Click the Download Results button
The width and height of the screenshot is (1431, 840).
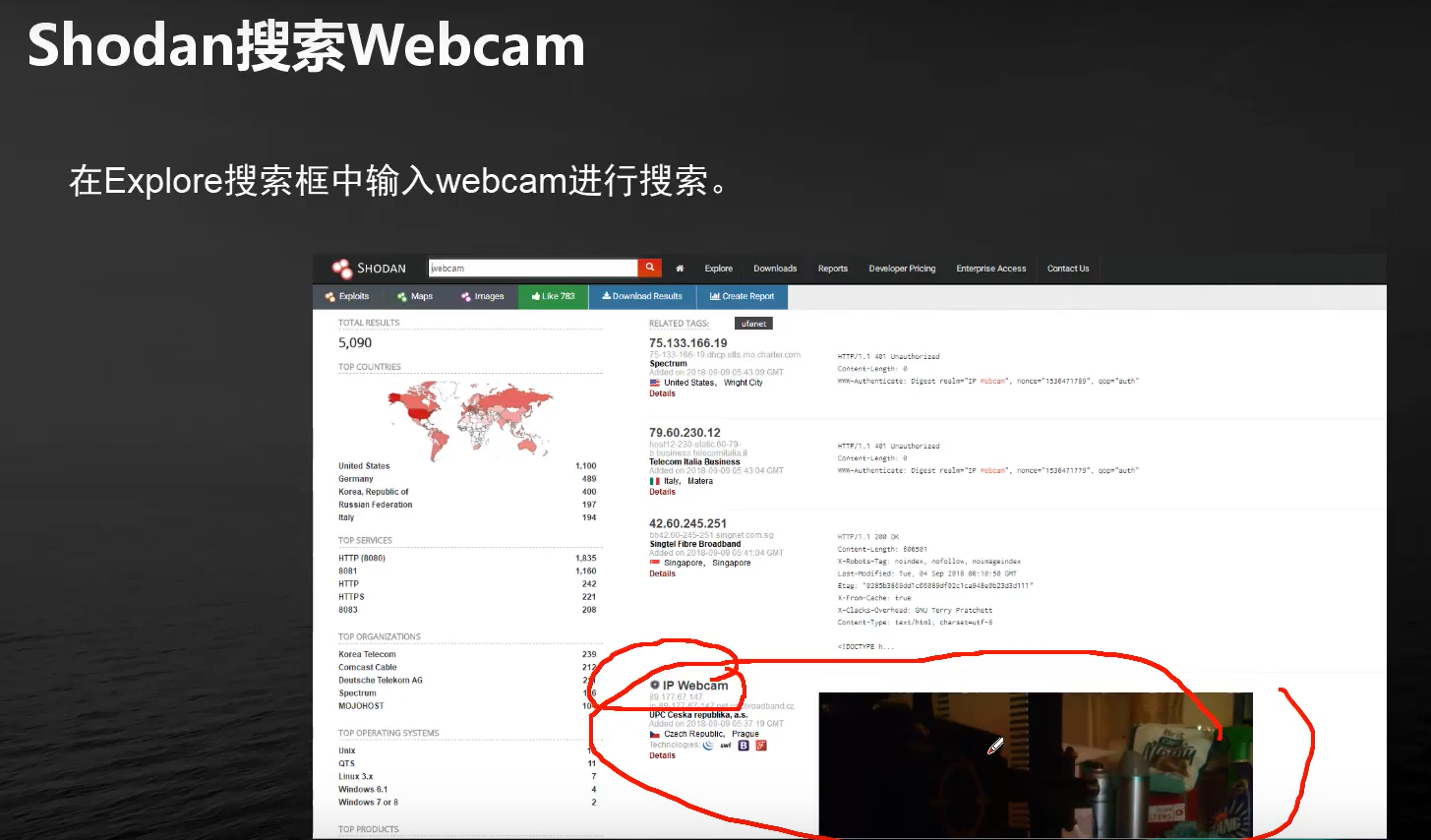point(642,296)
